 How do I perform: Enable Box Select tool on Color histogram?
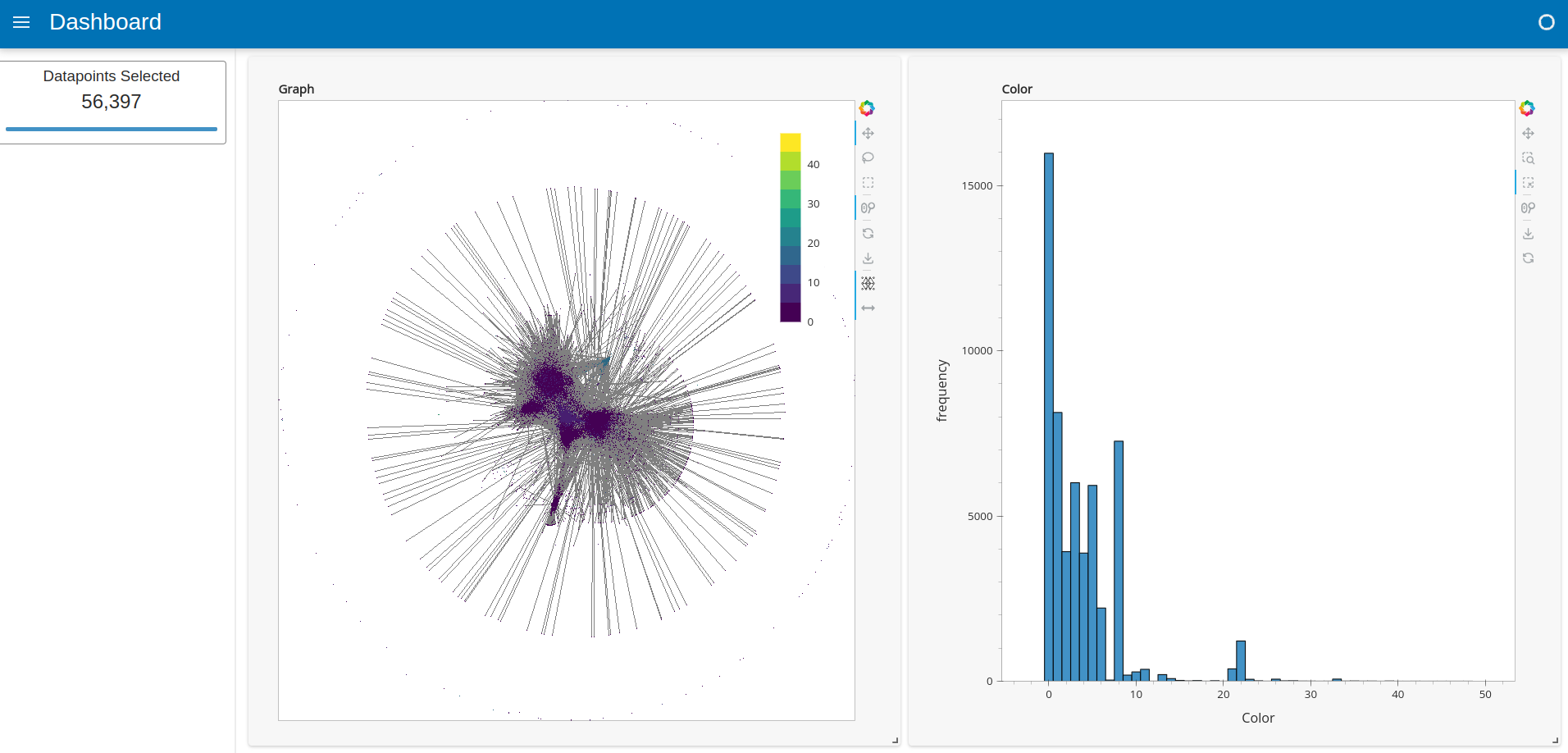1528,183
